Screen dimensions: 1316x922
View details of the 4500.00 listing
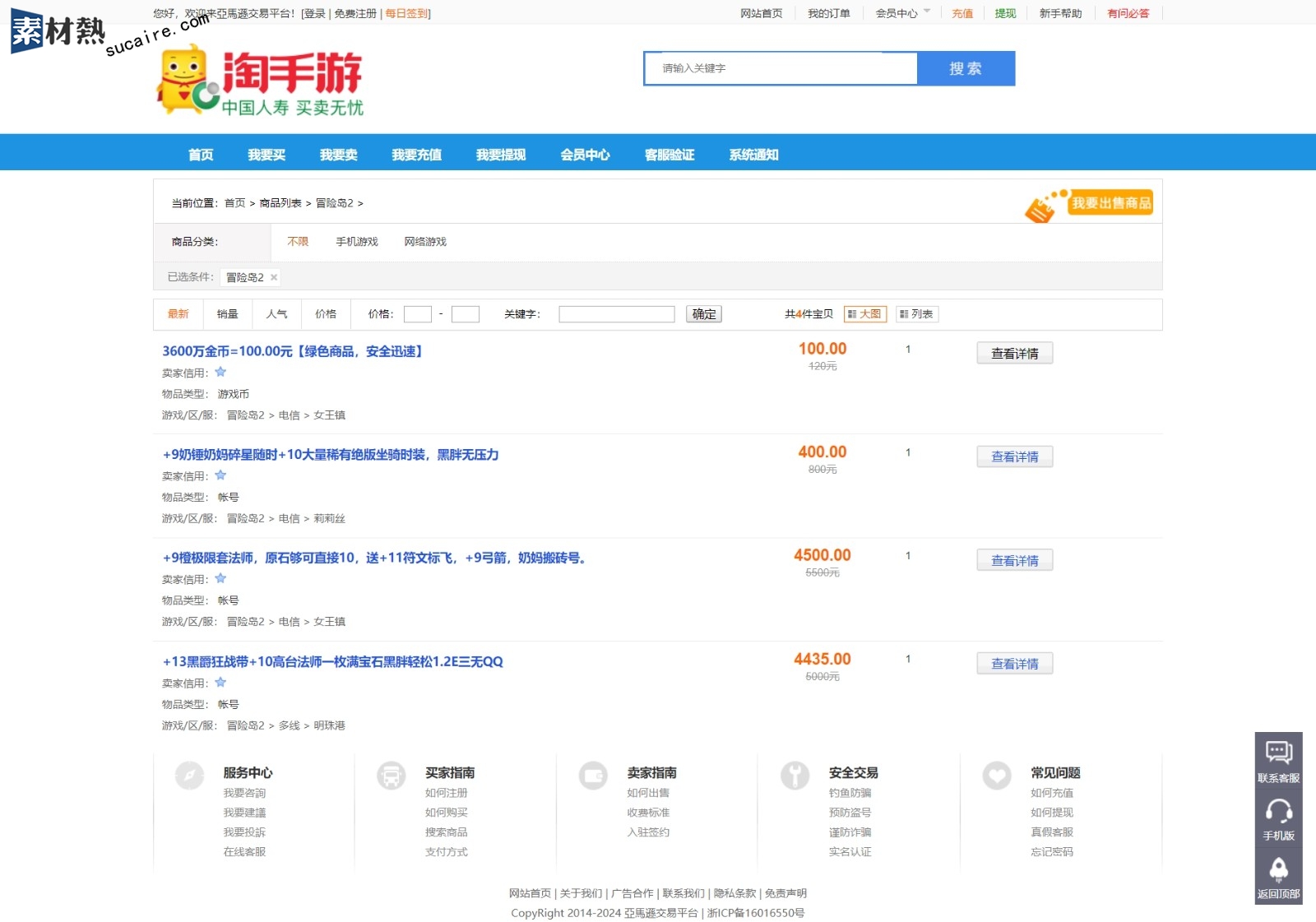(1015, 561)
